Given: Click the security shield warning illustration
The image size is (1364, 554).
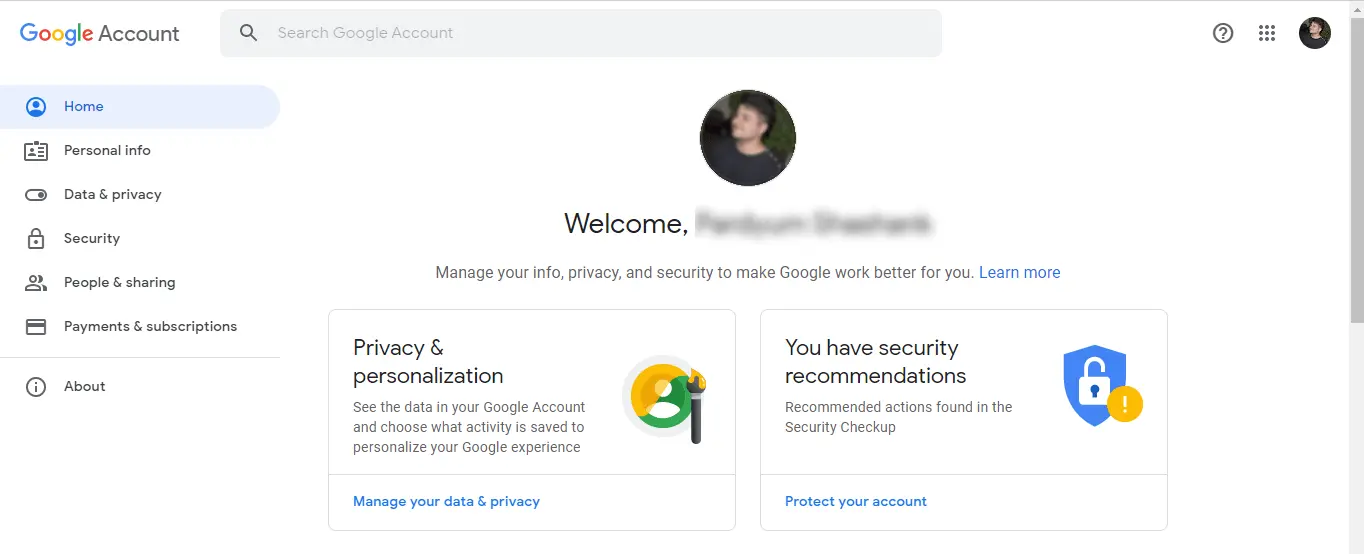Looking at the screenshot, I should point(1101,387).
